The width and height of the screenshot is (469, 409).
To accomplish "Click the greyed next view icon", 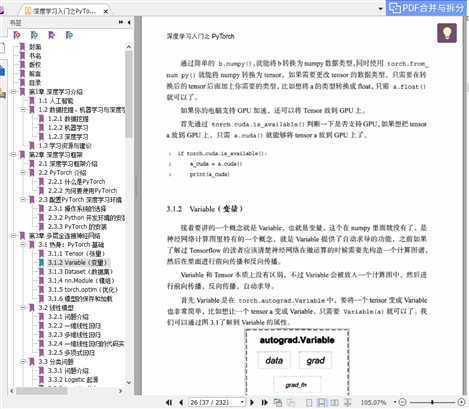I will click(291, 402).
